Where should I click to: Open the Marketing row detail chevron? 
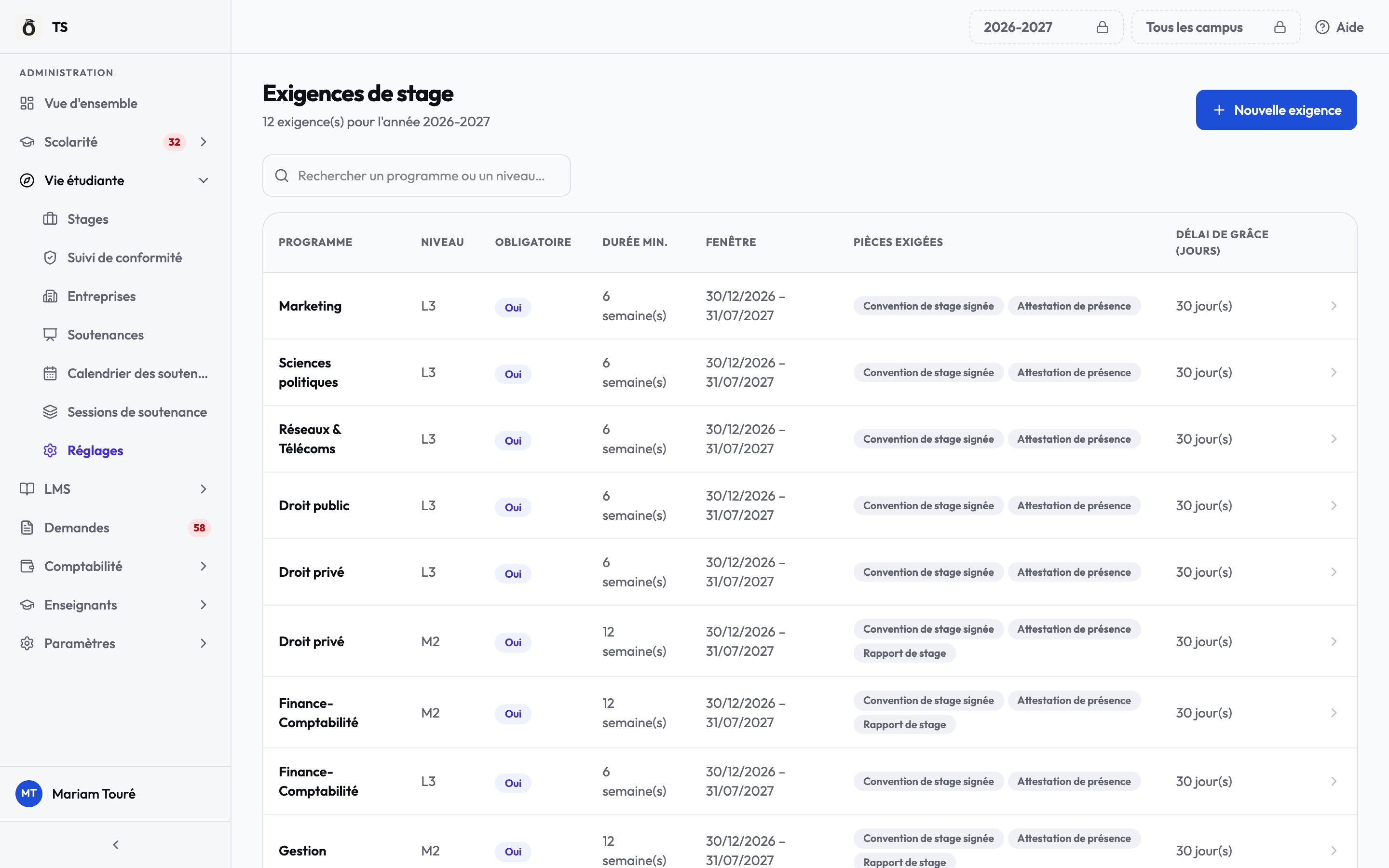(x=1334, y=306)
